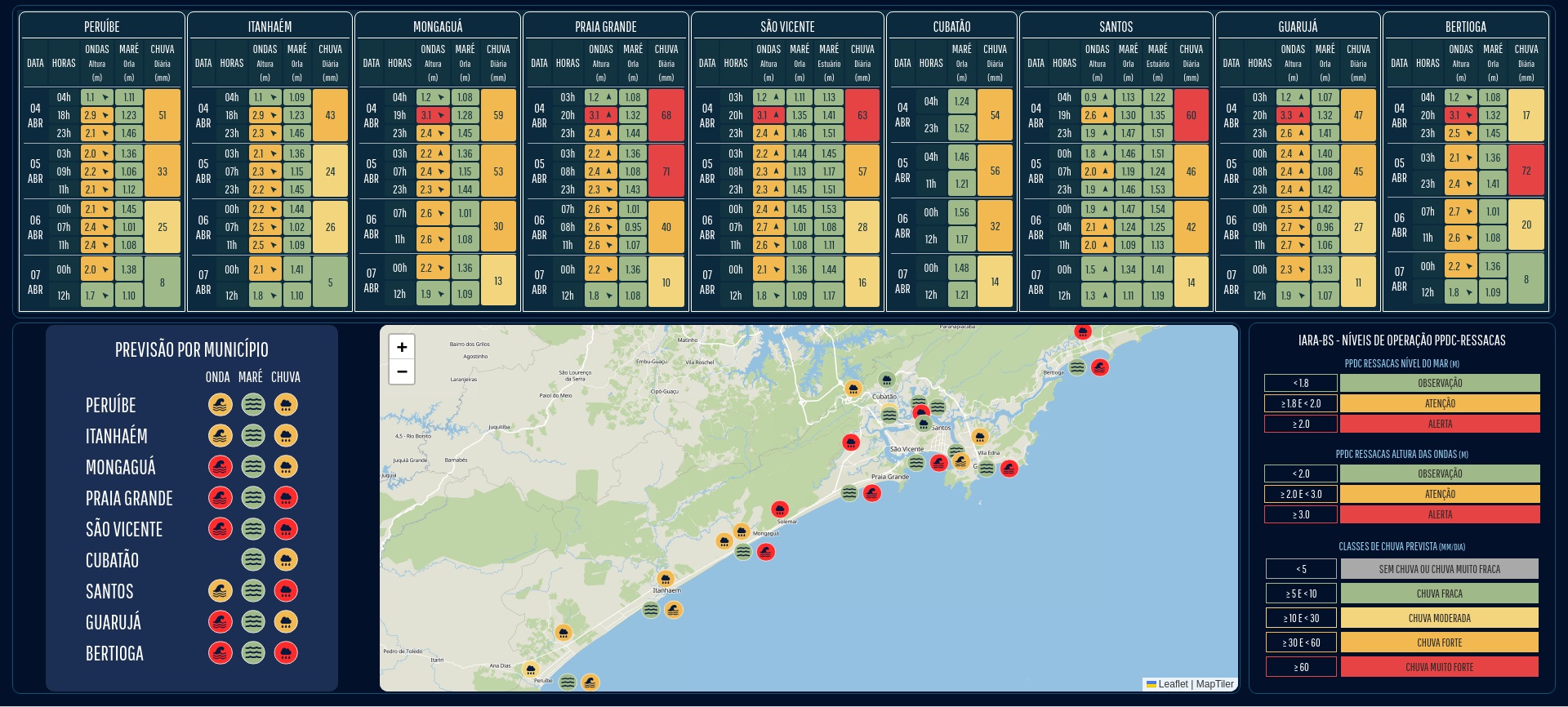Click Bertioga's red rain icon in forecast panel
The image size is (1568, 707).
pyautogui.click(x=286, y=653)
